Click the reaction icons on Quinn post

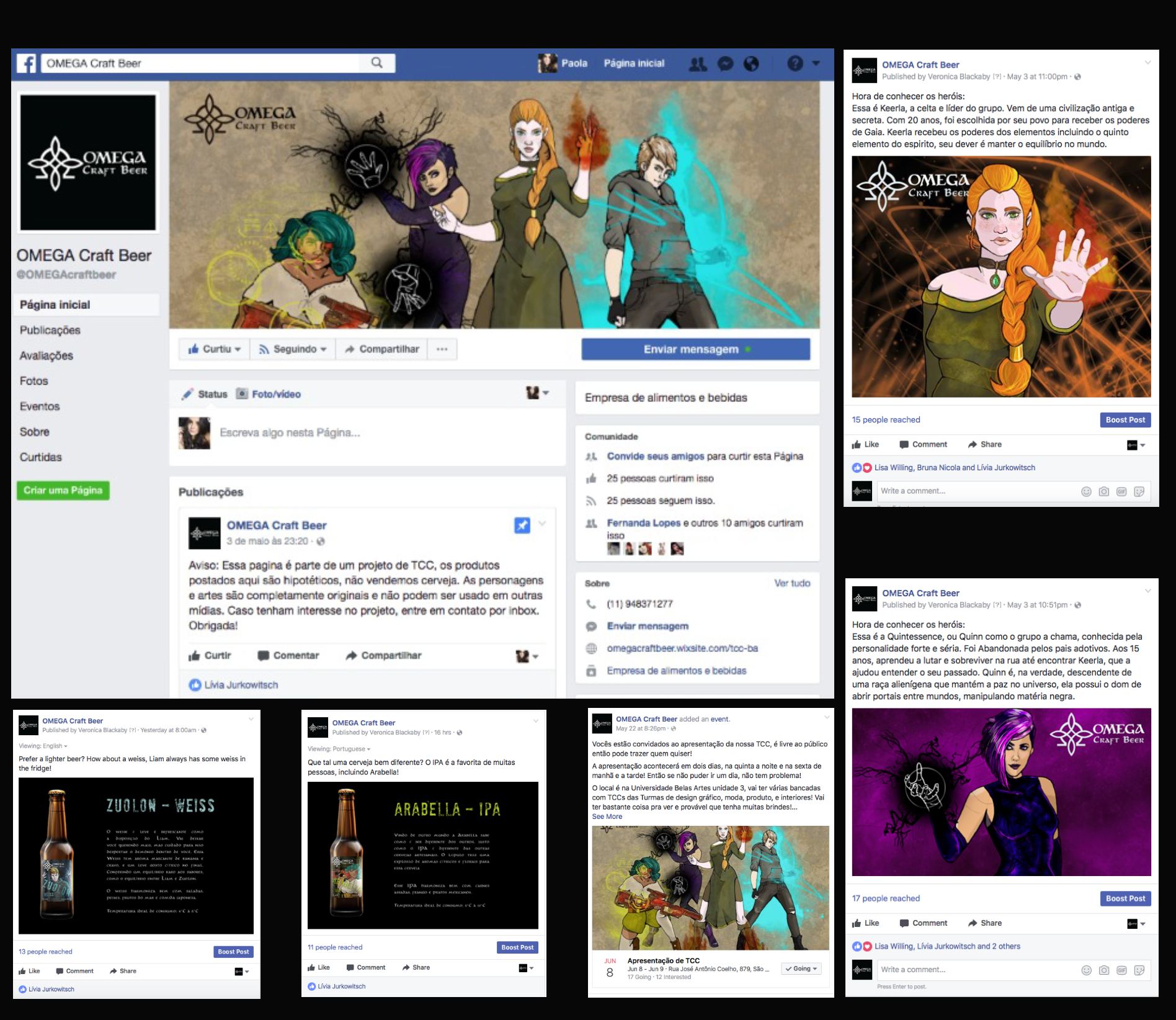862,947
